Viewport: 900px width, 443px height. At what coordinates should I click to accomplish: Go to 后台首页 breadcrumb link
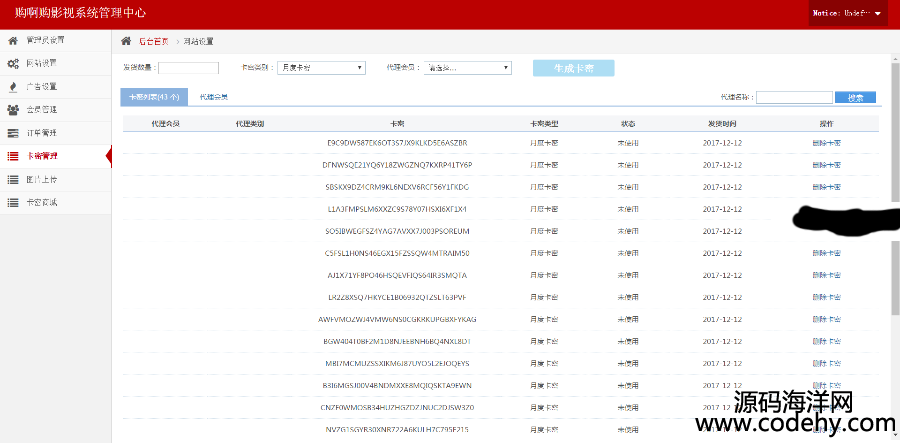154,41
